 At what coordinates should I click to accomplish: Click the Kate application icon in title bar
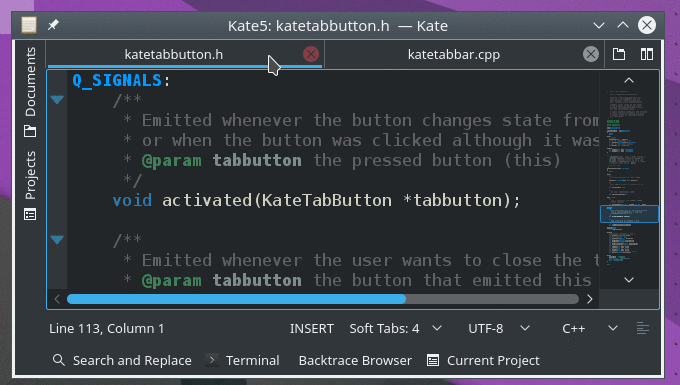tap(29, 25)
